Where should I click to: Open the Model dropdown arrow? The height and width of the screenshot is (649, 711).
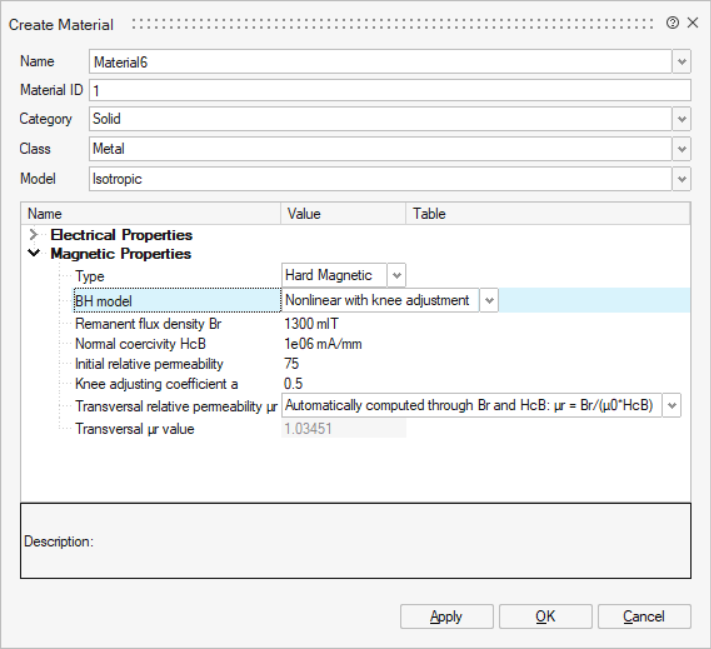coord(681,179)
